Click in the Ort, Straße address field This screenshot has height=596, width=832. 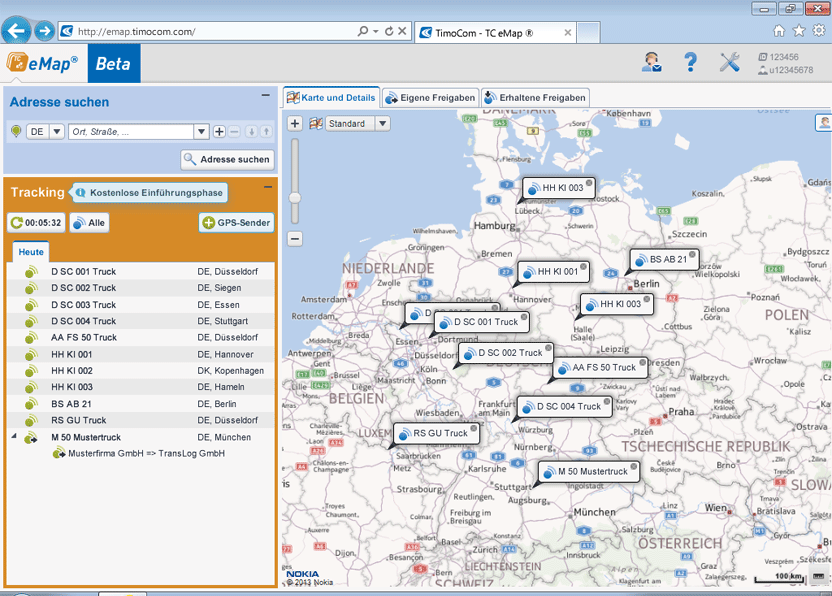131,132
